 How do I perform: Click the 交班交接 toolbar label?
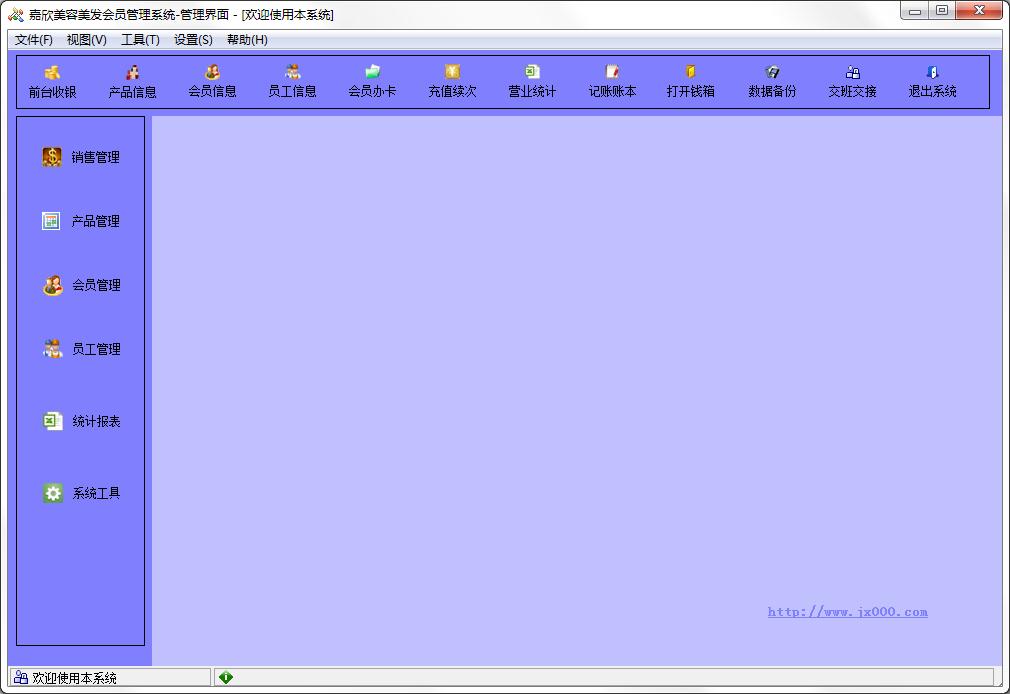click(x=852, y=92)
